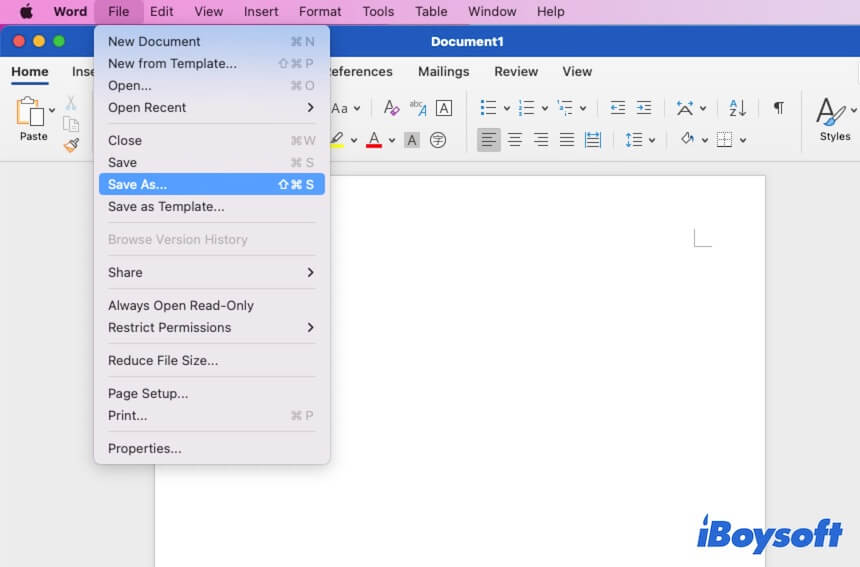Viewport: 860px width, 567px height.
Task: Switch to the Review ribbon tab
Action: point(516,72)
